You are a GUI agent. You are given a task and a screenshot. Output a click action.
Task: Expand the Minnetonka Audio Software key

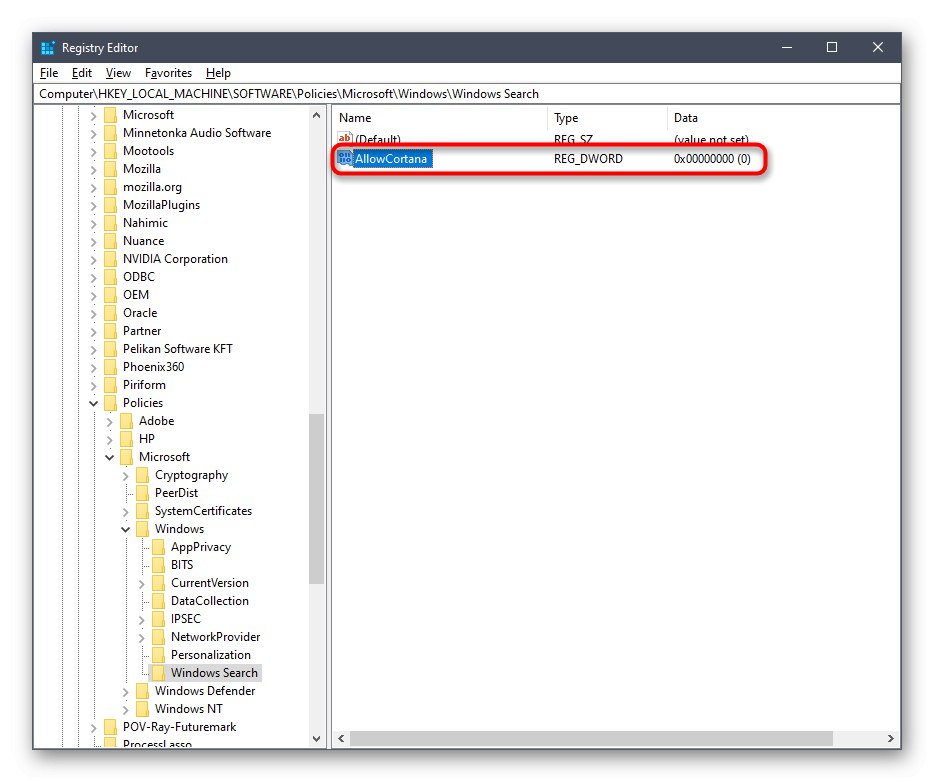[94, 133]
